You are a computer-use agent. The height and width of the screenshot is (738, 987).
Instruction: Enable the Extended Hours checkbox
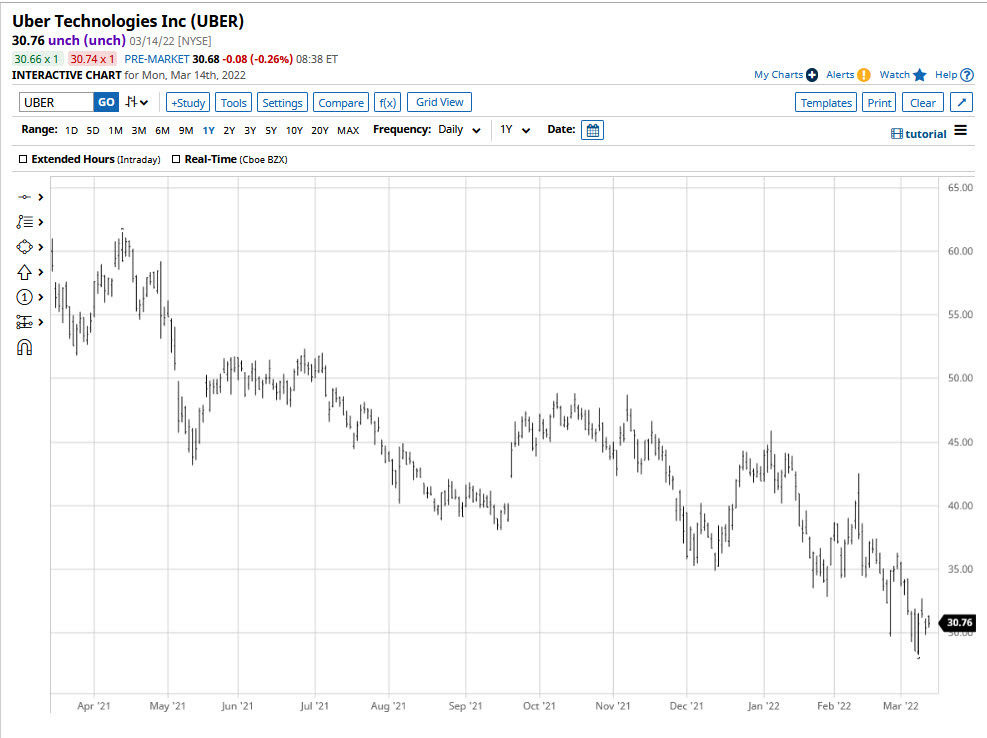coord(23,159)
